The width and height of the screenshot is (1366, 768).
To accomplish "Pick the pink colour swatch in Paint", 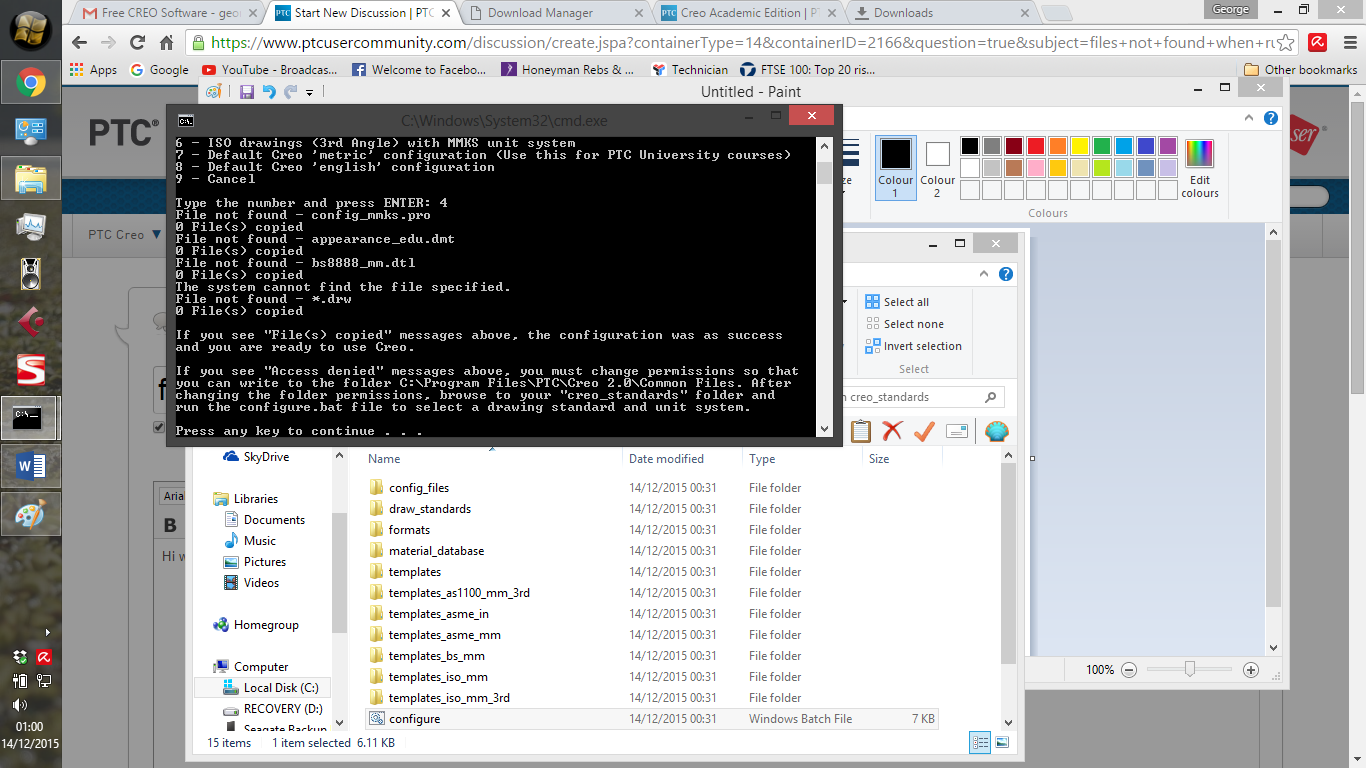I will coord(1036,168).
